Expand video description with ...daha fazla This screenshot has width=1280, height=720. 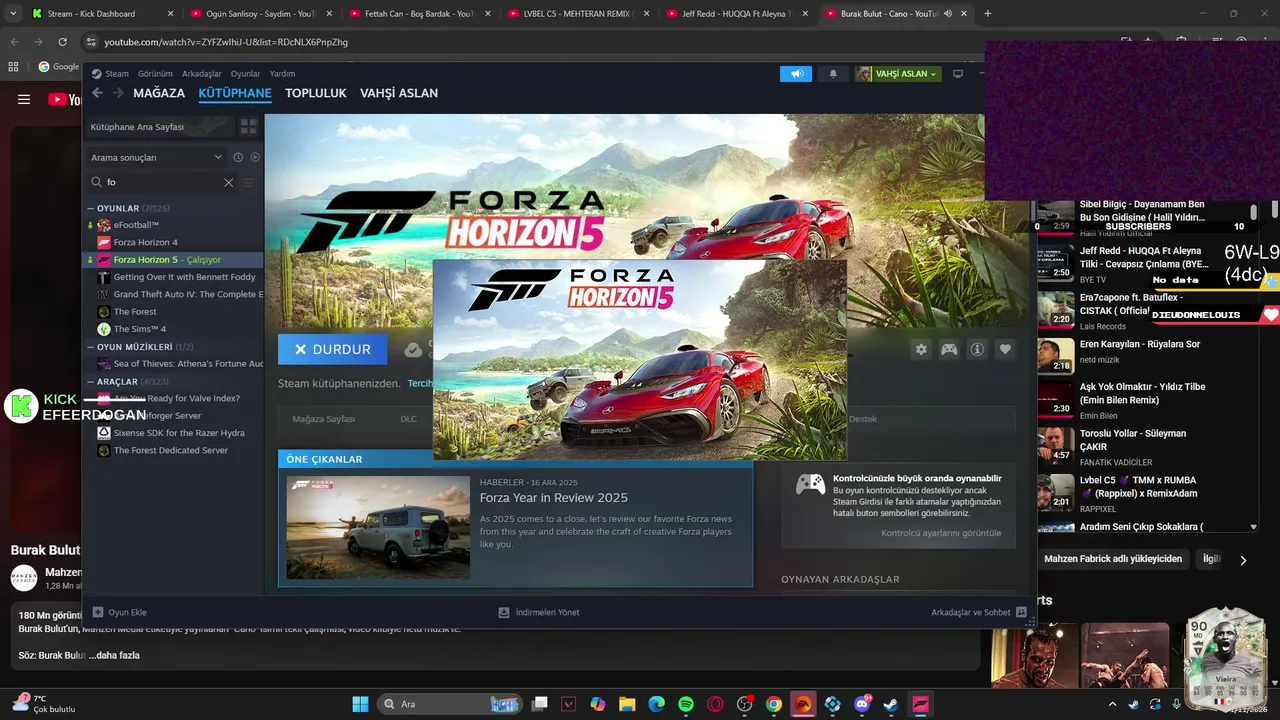pyautogui.click(x=113, y=655)
